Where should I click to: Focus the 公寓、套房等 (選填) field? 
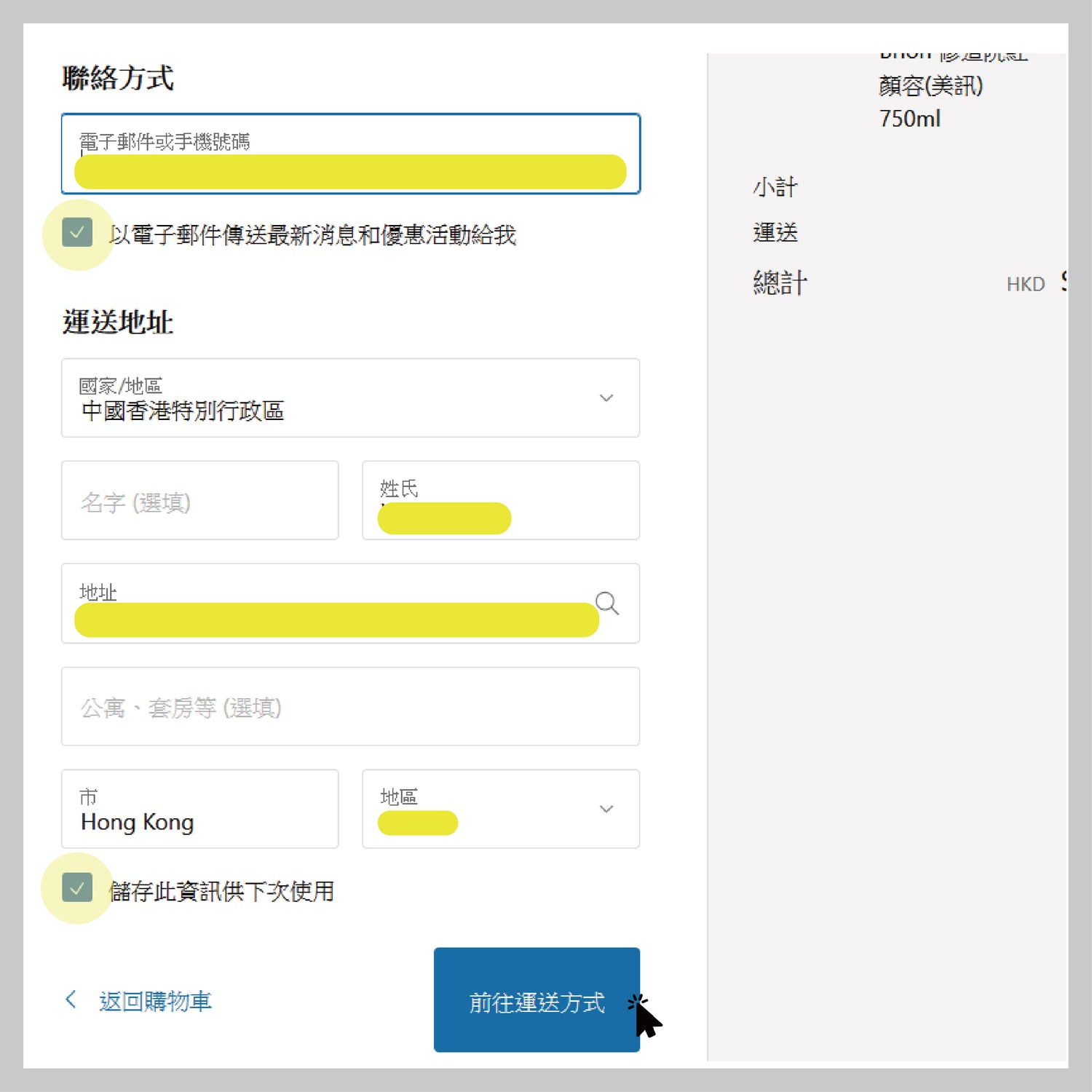click(x=349, y=707)
